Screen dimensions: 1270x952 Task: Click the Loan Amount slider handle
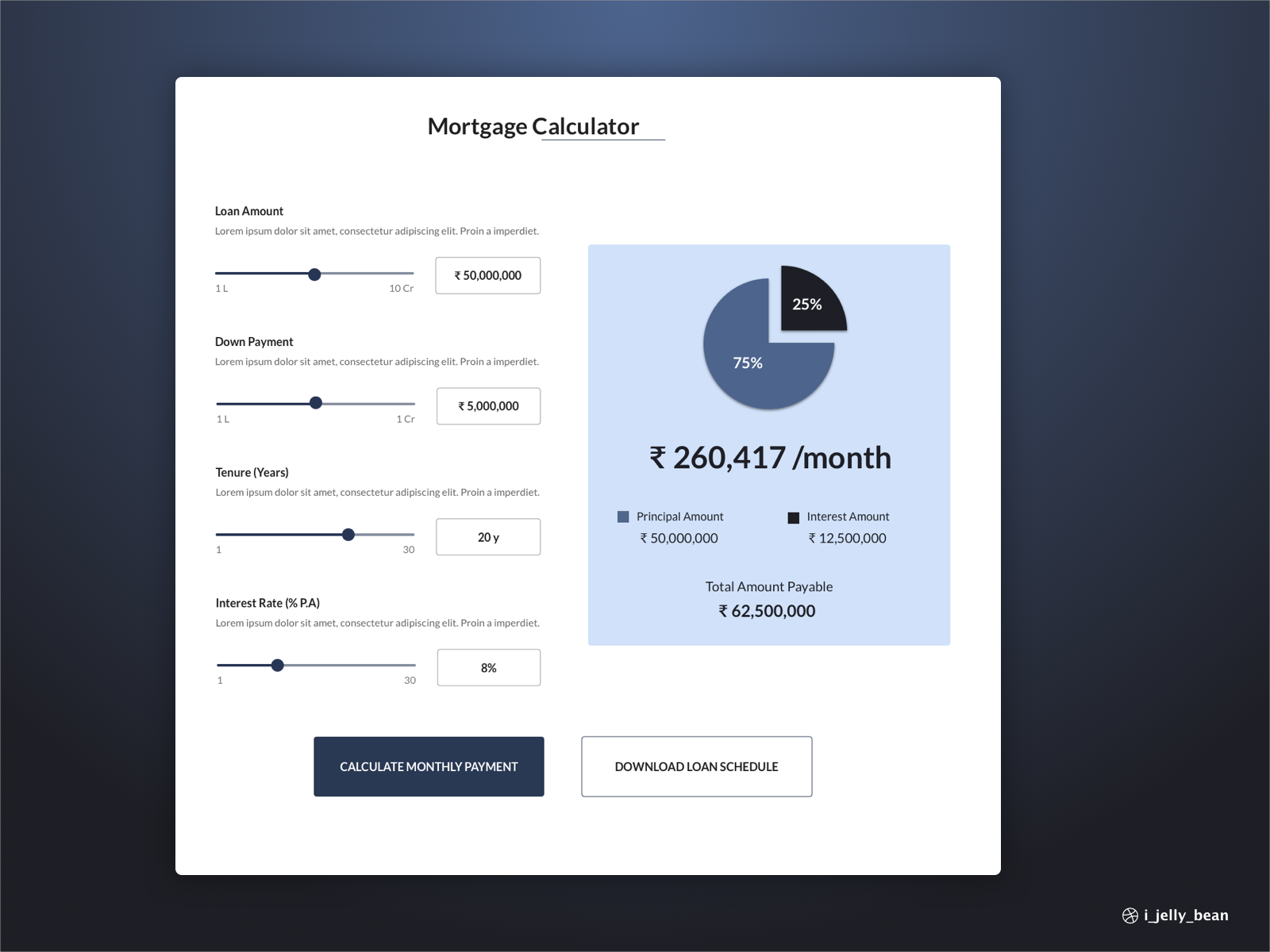coord(314,274)
